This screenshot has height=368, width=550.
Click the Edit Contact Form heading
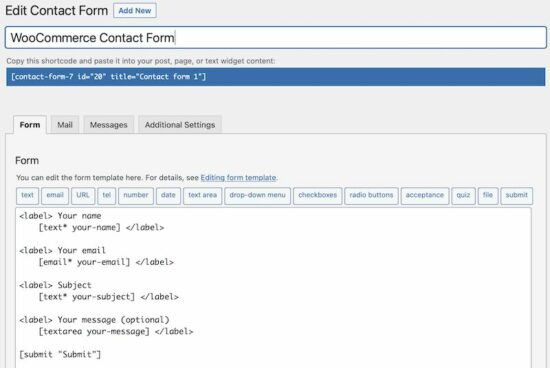pos(56,11)
